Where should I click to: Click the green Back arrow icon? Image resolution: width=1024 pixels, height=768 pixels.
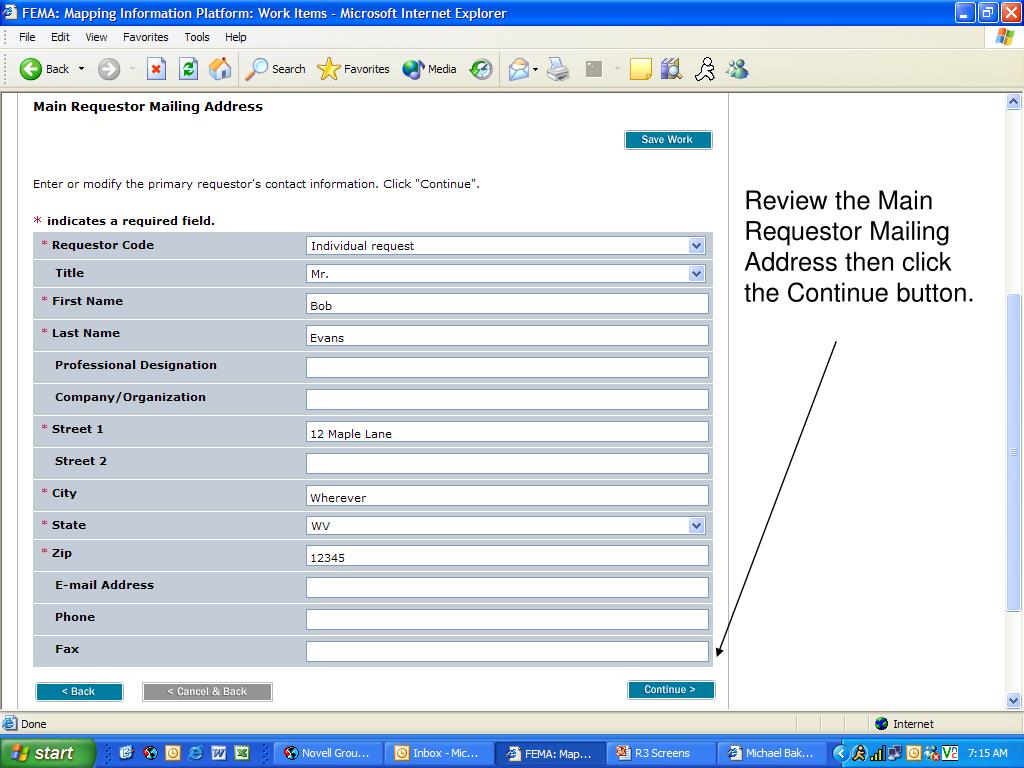tap(30, 69)
